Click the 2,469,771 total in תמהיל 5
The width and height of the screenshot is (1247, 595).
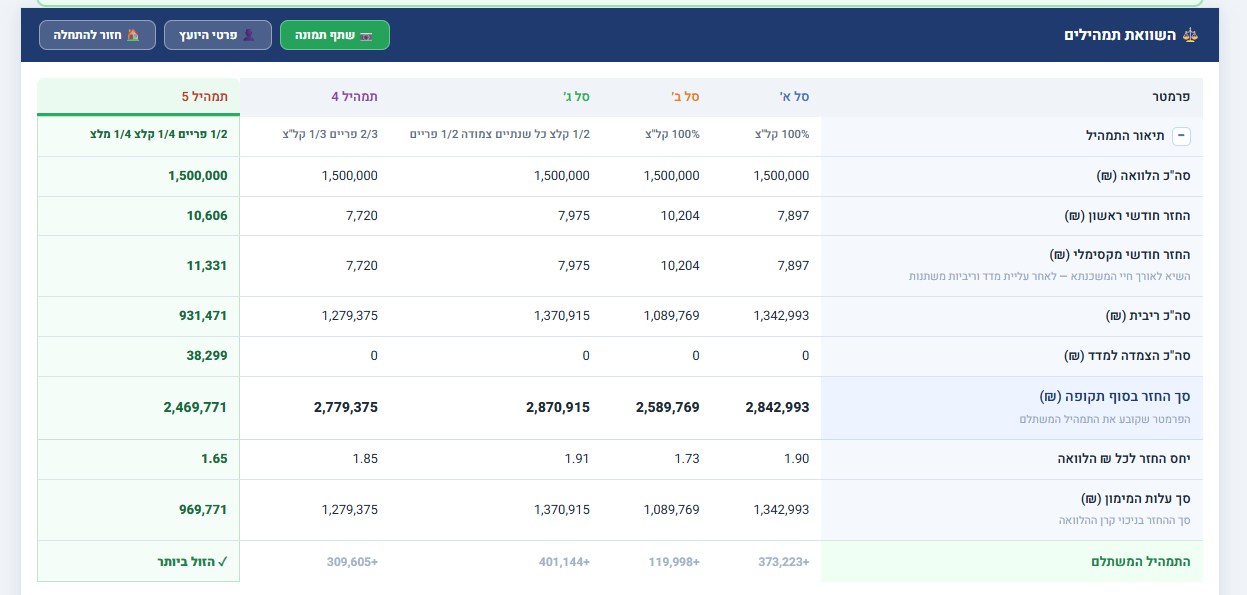click(x=196, y=407)
